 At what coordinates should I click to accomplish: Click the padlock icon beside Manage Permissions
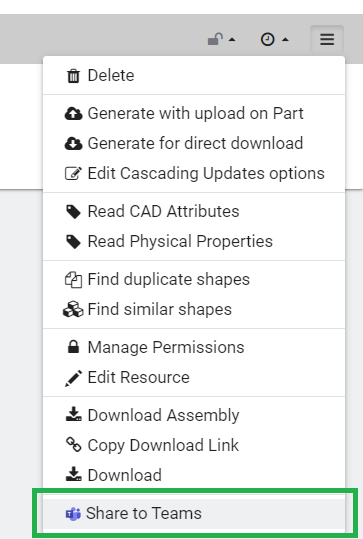click(x=73, y=347)
